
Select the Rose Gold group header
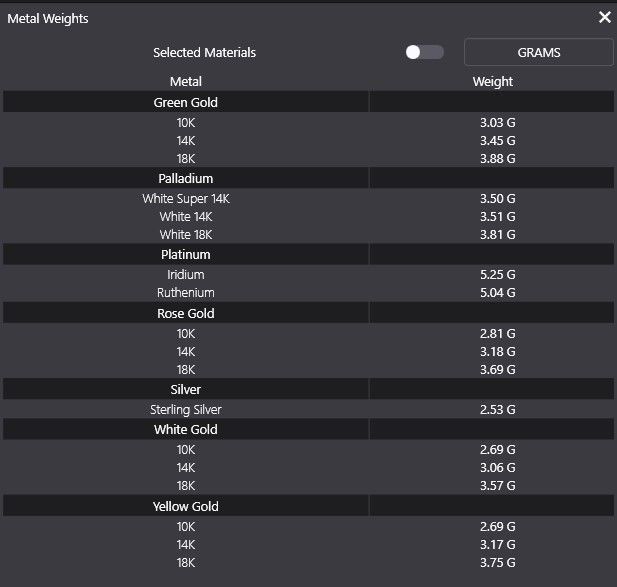point(186,313)
